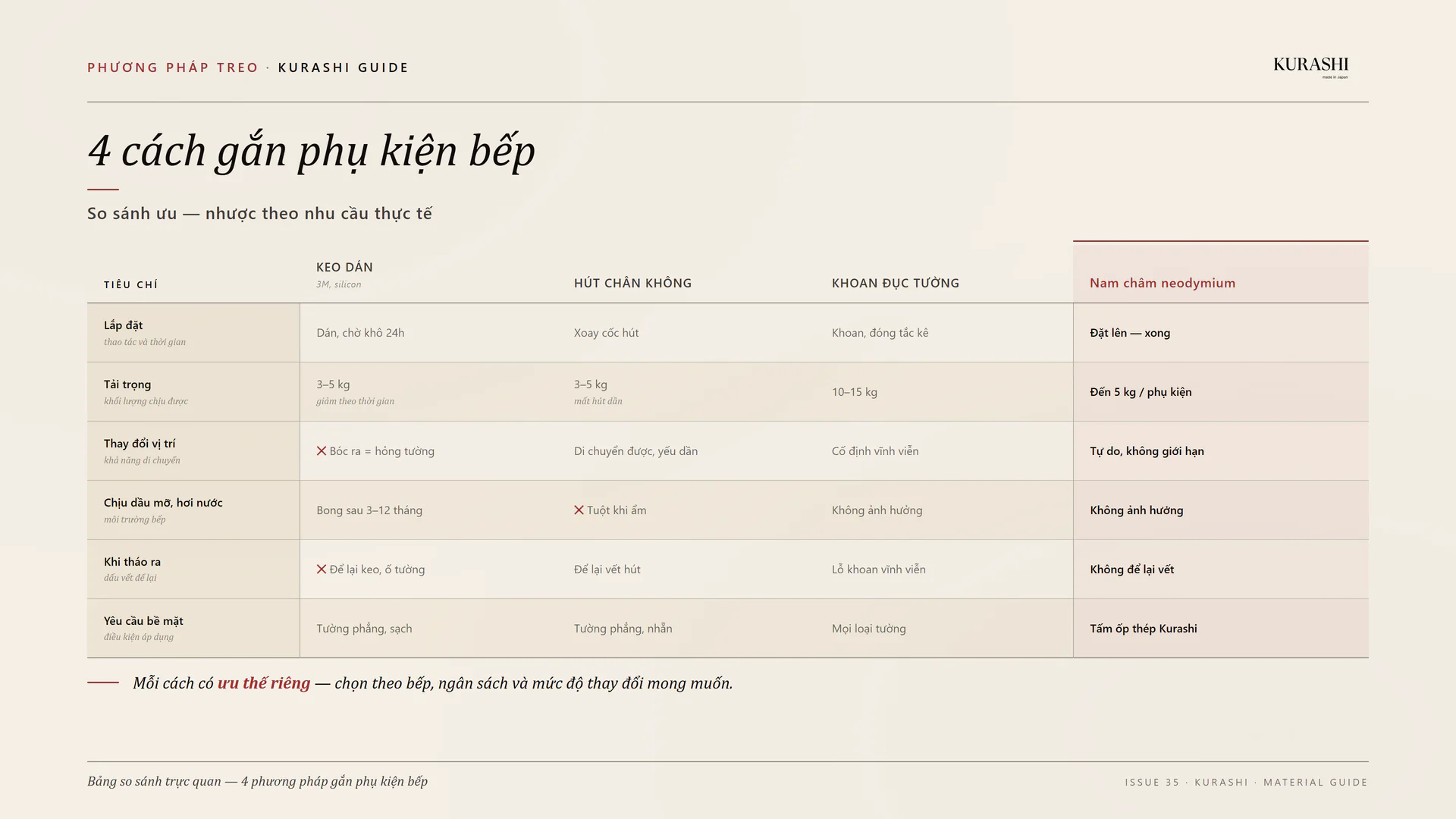Click the subtitle "So sánh ưu — nhược theo nhu cầu thực tế"
Image resolution: width=1456 pixels, height=819 pixels.
(x=259, y=214)
